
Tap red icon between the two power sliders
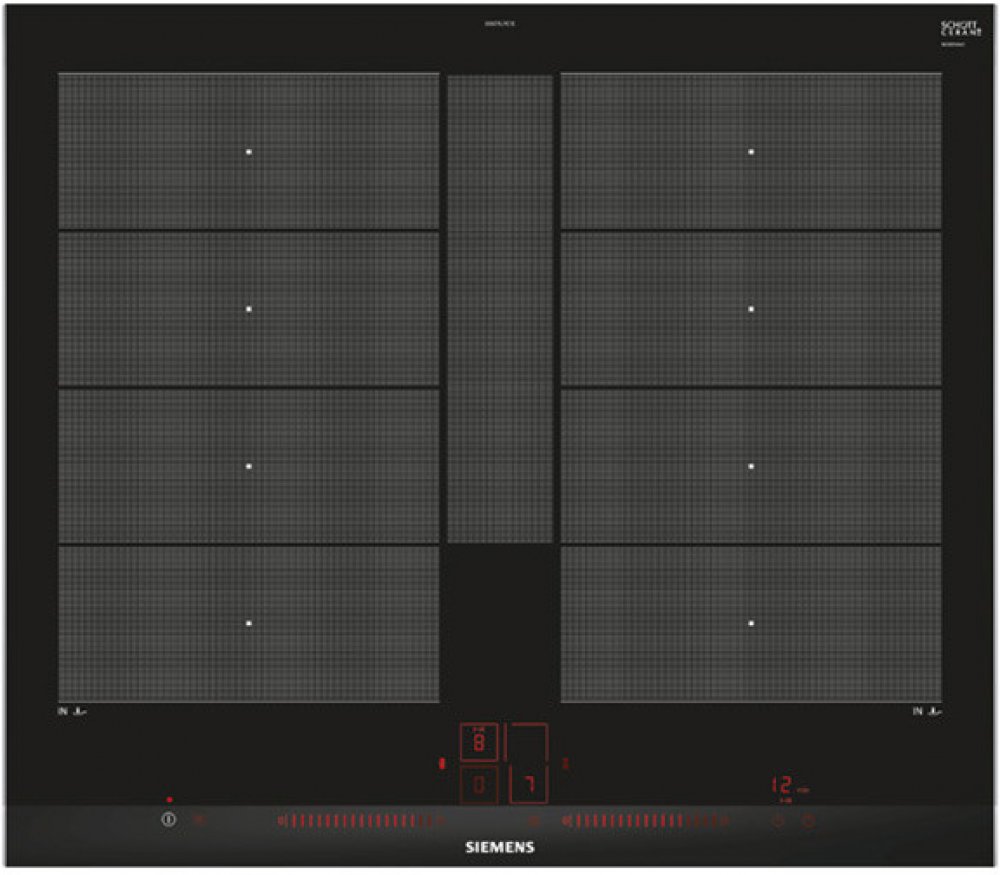(x=533, y=821)
